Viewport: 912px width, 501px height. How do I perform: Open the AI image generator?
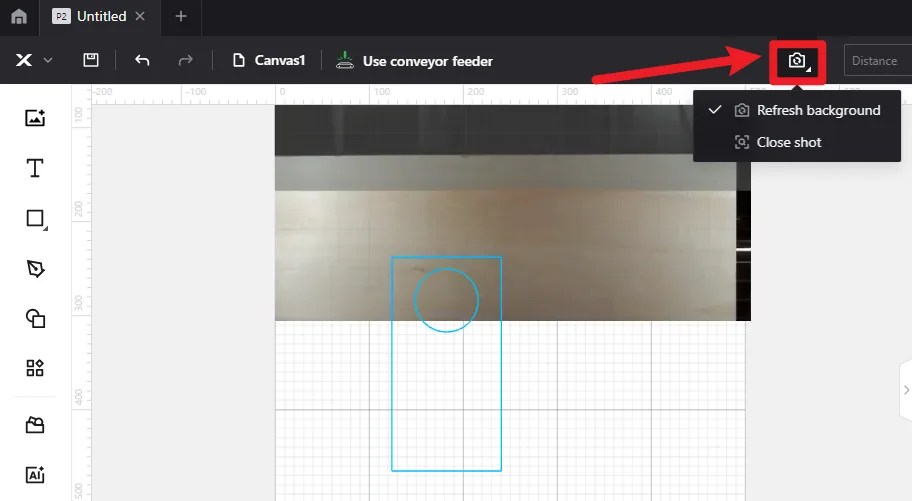pos(35,475)
